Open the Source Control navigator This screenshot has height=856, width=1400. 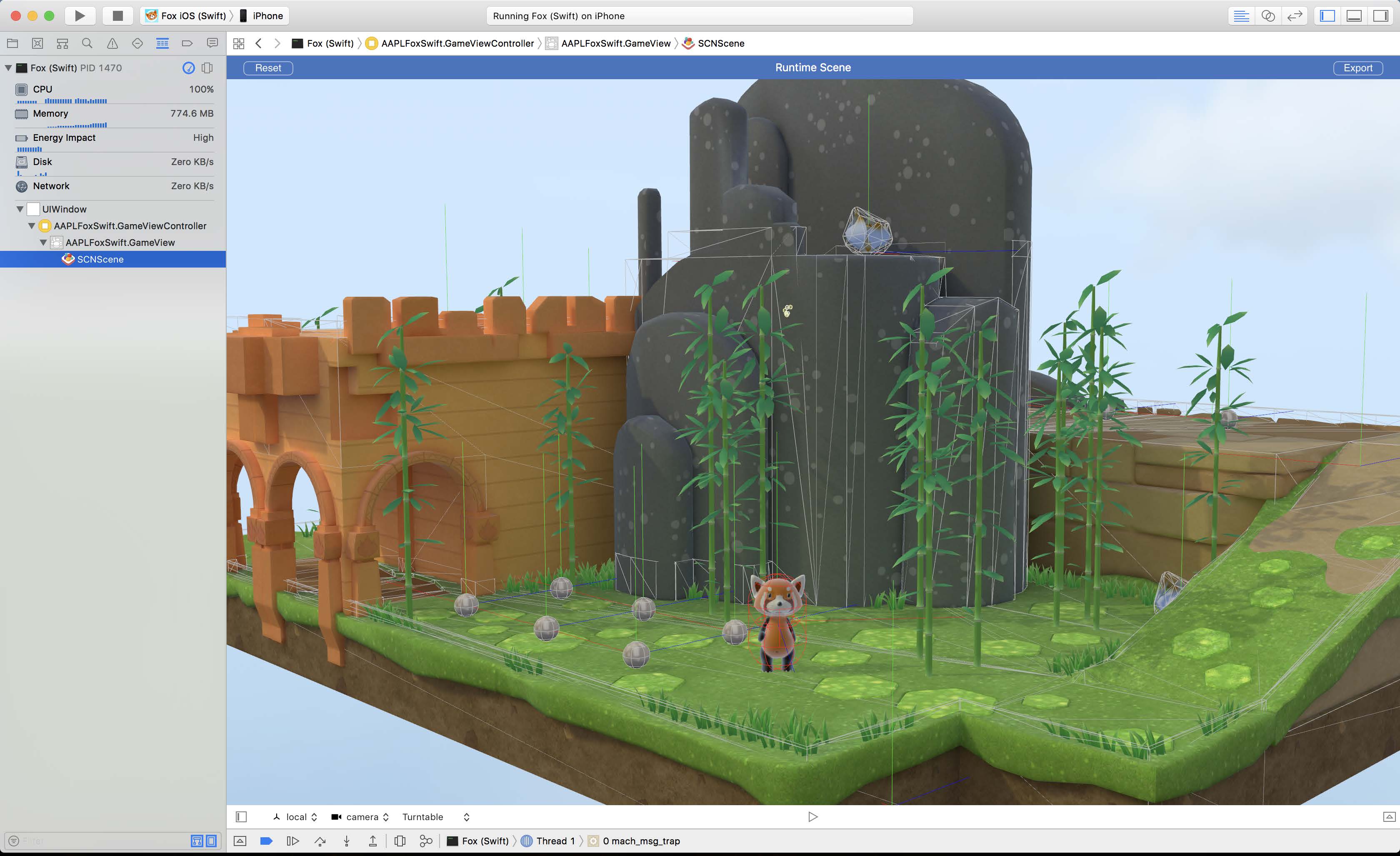click(x=37, y=43)
